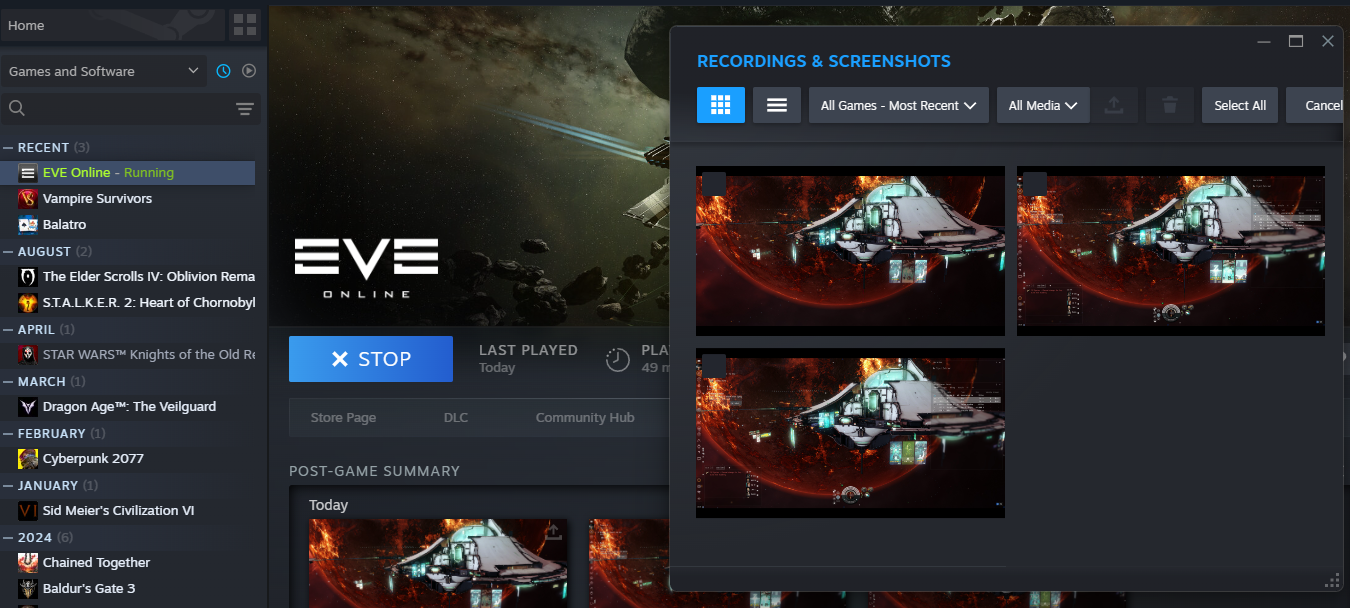Open the All Media filter dropdown
1350x608 pixels.
click(x=1043, y=105)
